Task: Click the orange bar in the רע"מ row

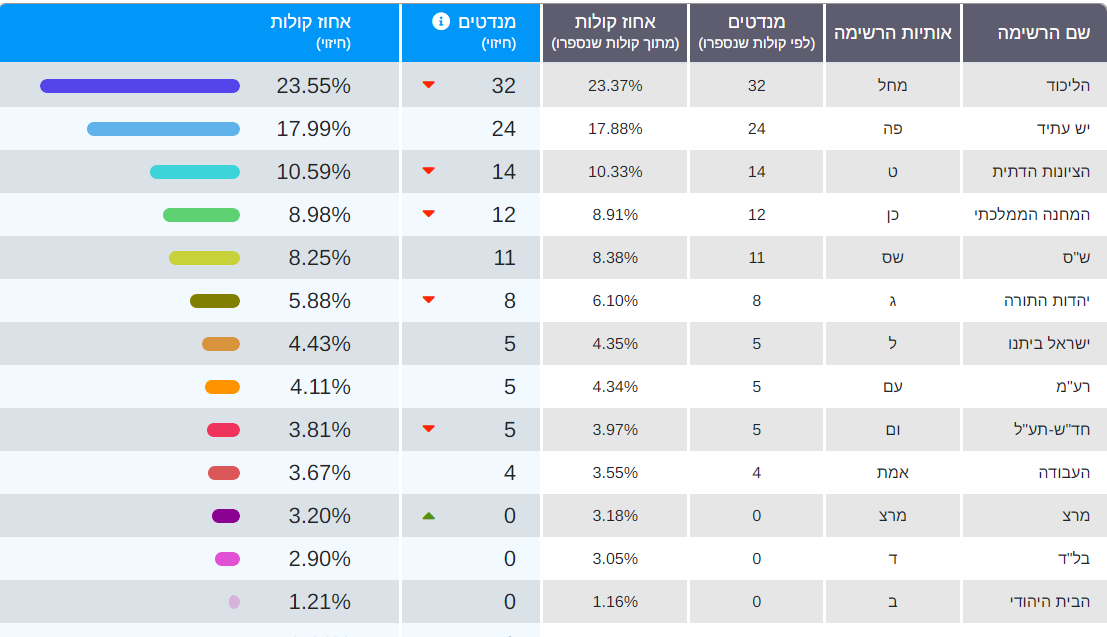Action: click(x=222, y=387)
